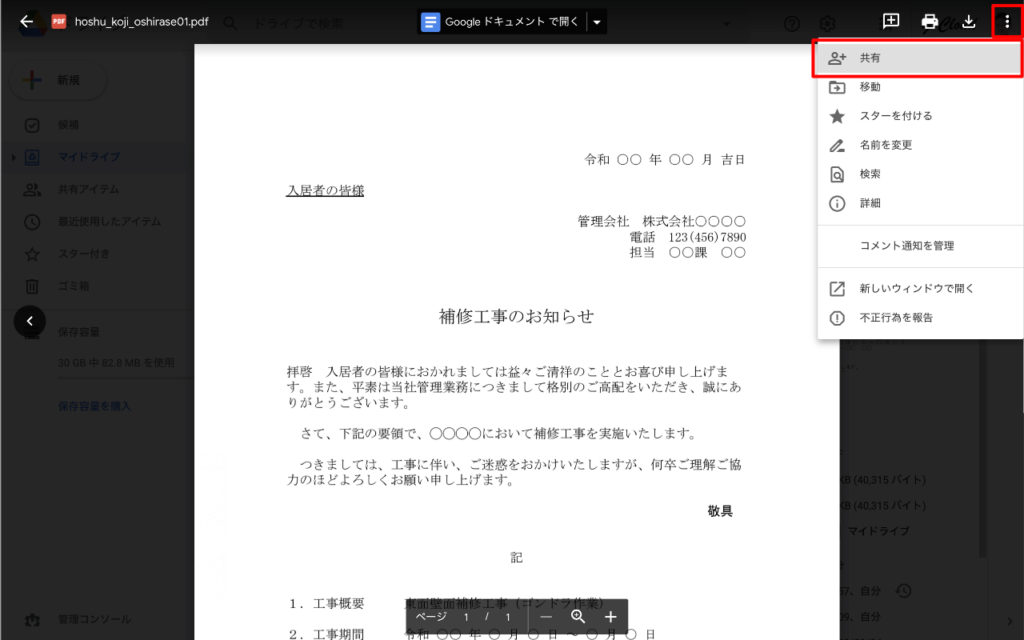Choose 名前を変更 in the menu
Viewport: 1024px width, 640px height.
pos(918,146)
